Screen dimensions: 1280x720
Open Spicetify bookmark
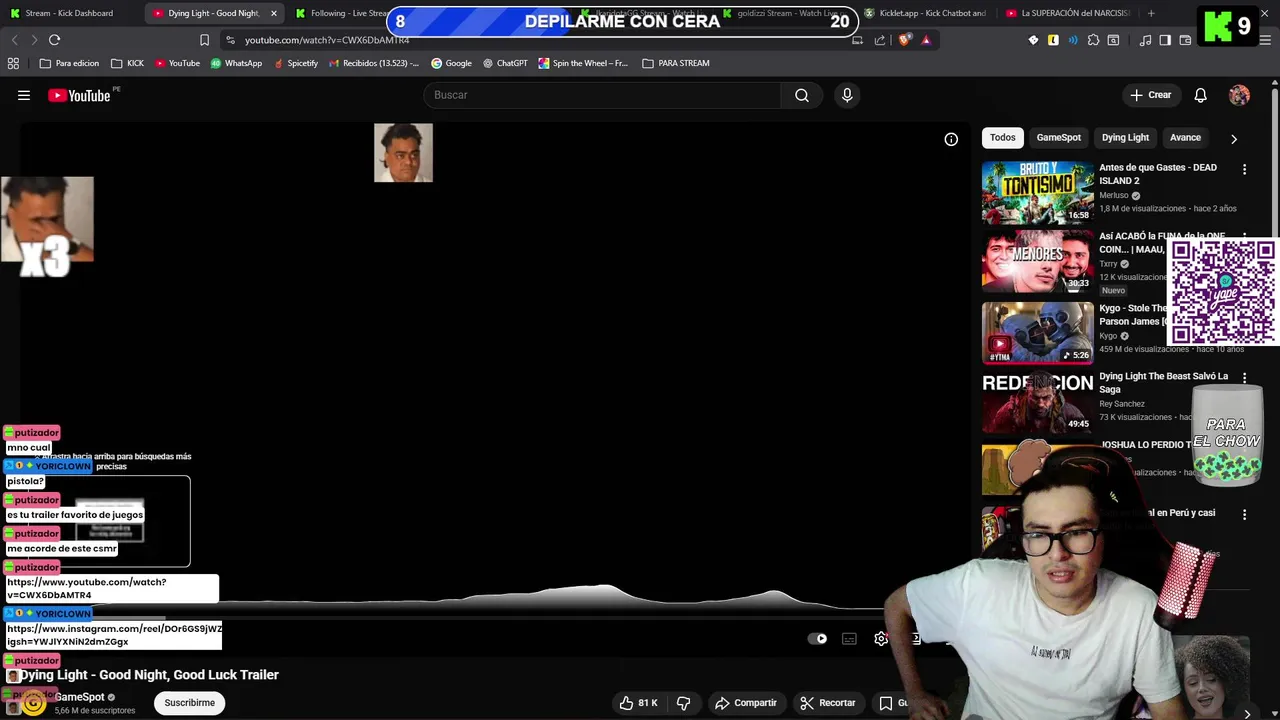tap(295, 63)
